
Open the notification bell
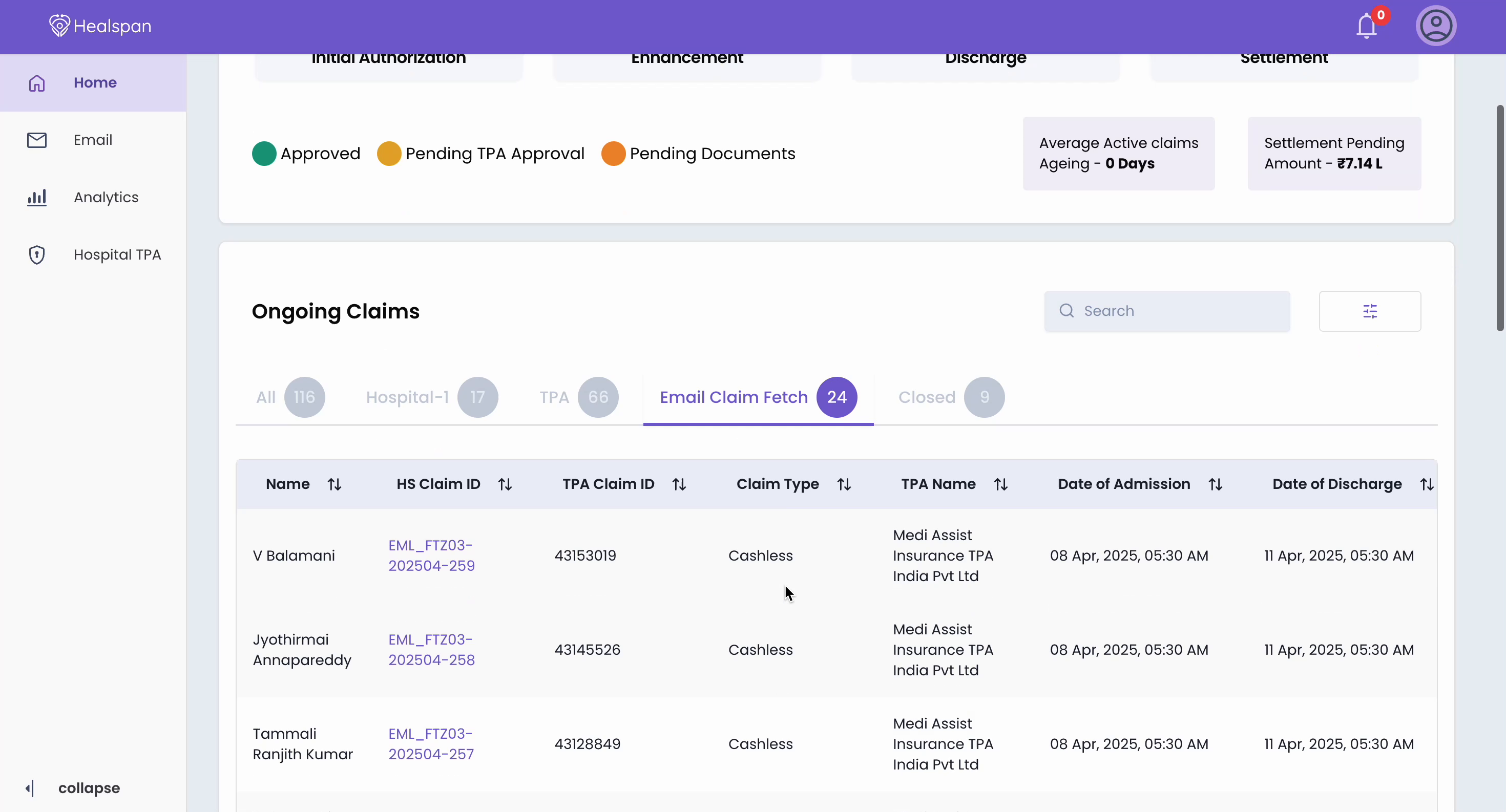click(x=1368, y=26)
